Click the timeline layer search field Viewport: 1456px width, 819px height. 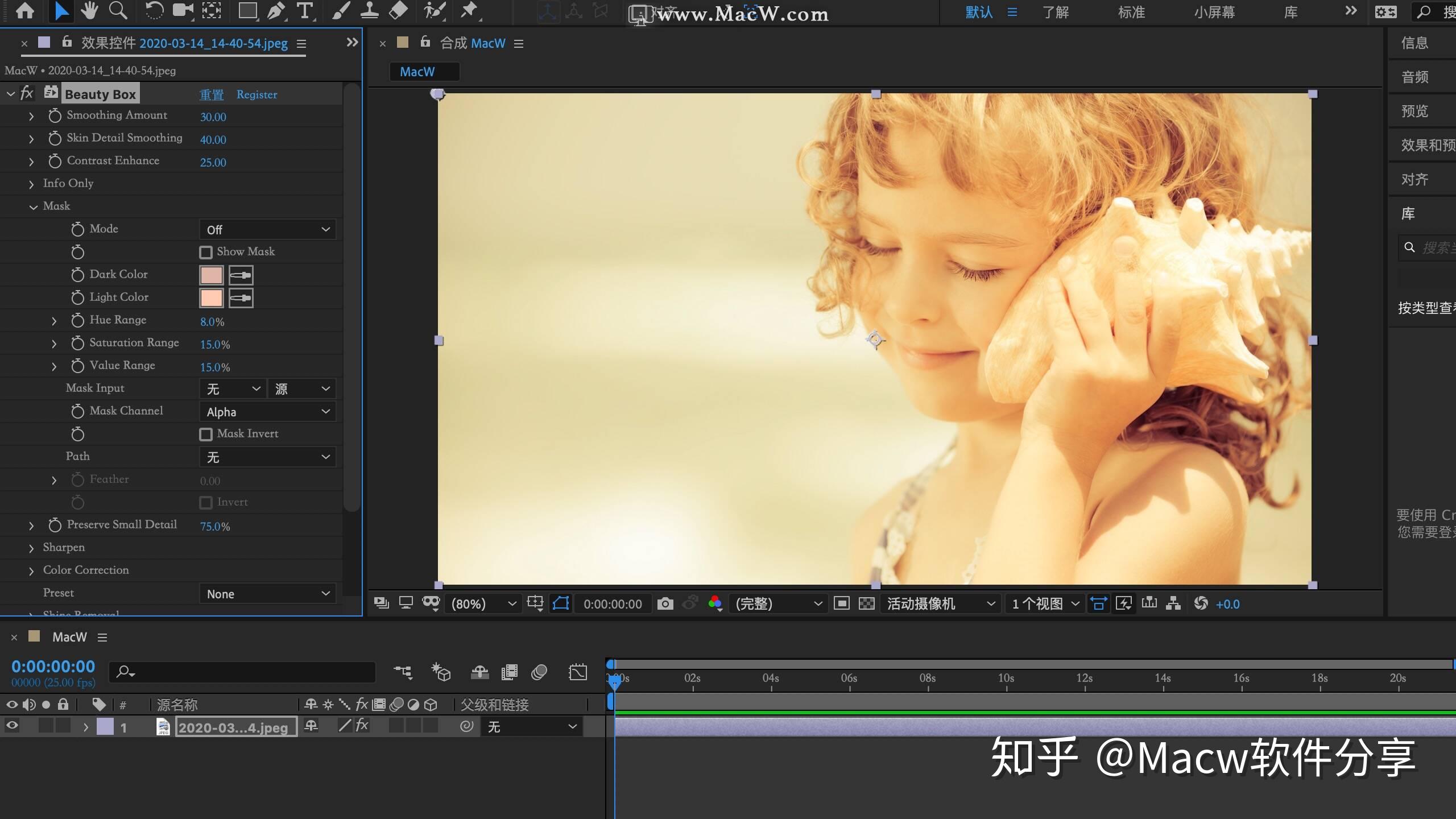pyautogui.click(x=242, y=672)
